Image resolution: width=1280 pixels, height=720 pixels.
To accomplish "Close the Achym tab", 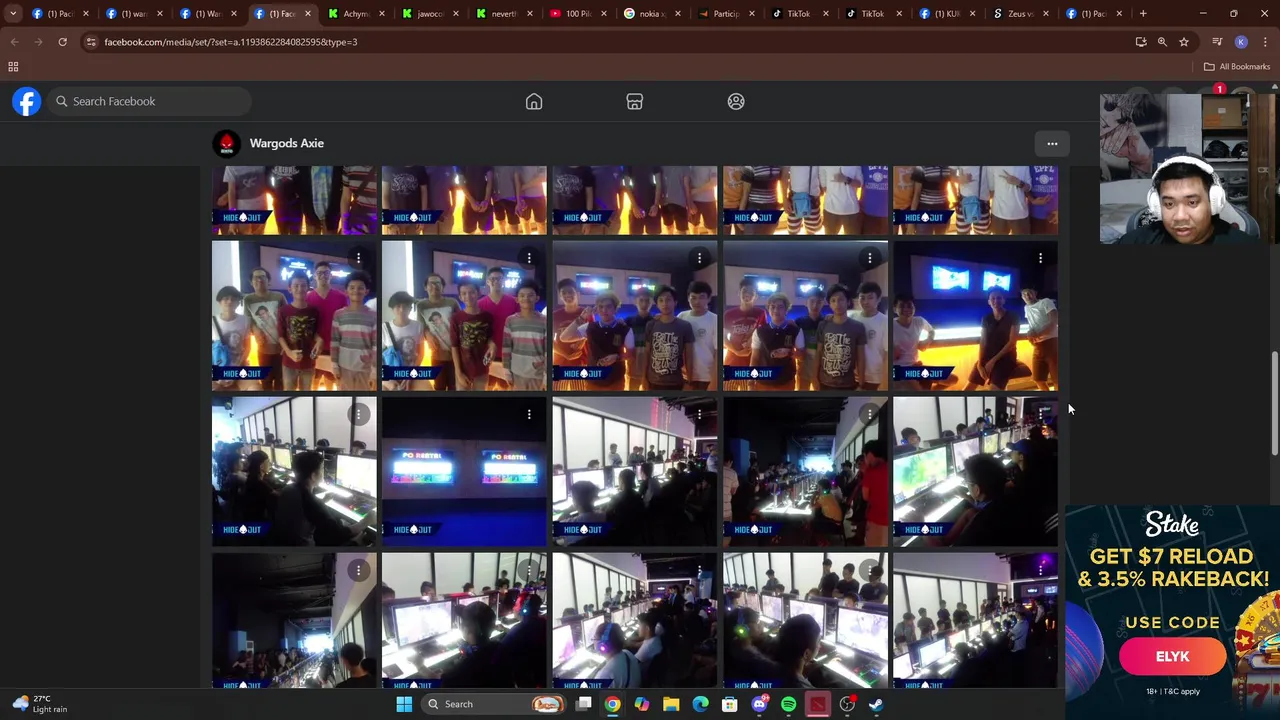I will point(381,14).
